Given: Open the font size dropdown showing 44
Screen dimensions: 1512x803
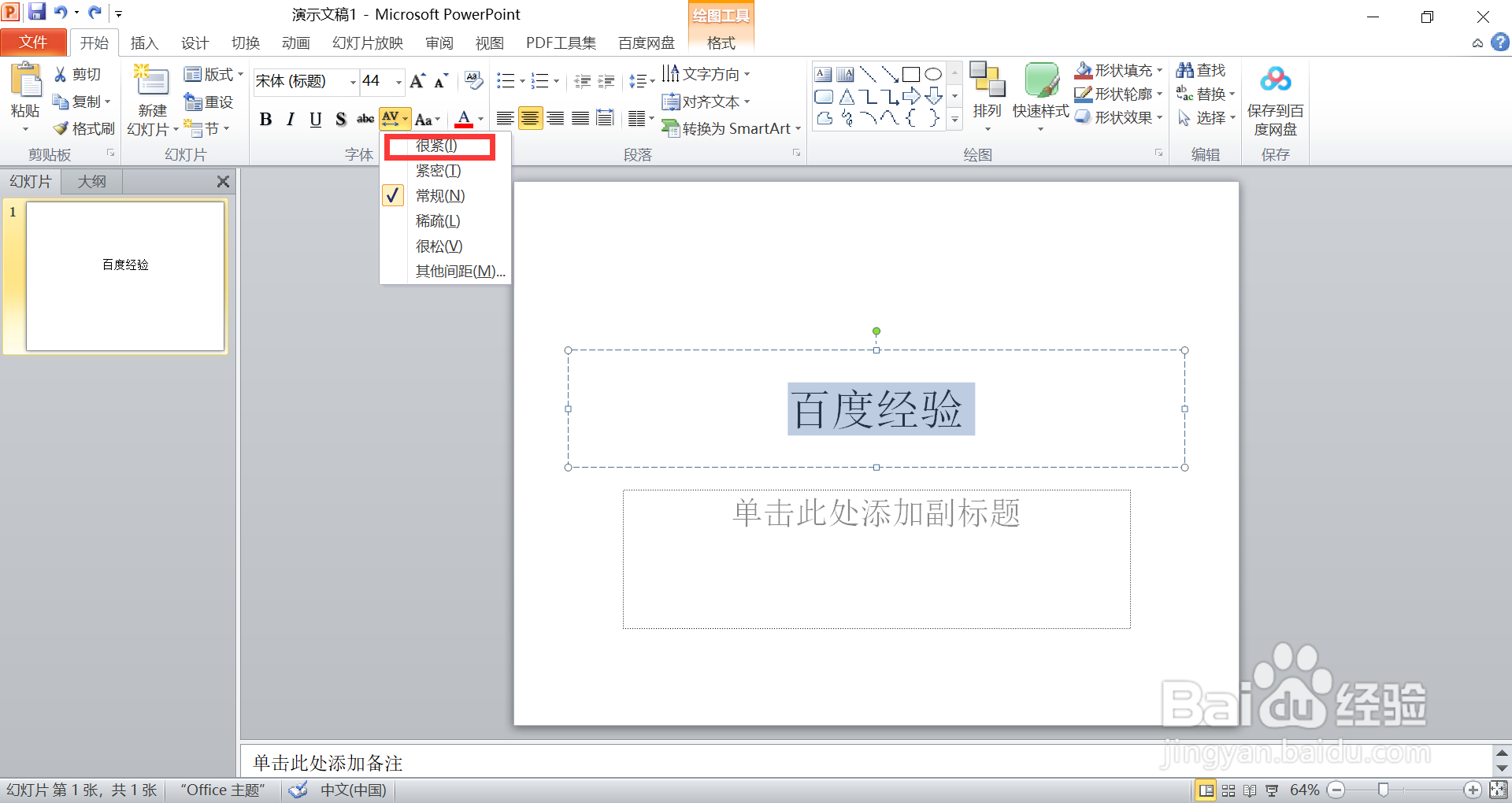Looking at the screenshot, I should pos(396,81).
